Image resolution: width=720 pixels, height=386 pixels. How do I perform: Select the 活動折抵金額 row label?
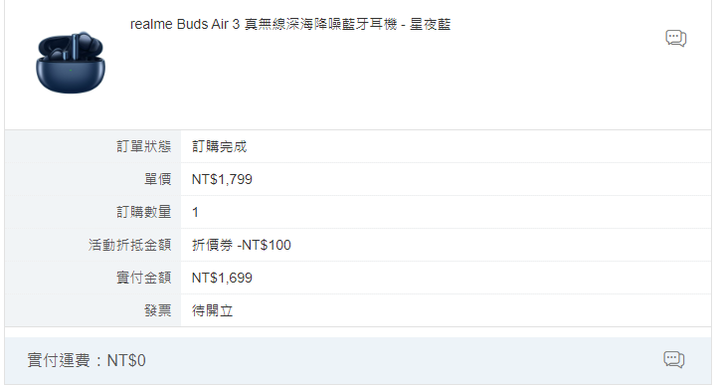[x=130, y=245]
